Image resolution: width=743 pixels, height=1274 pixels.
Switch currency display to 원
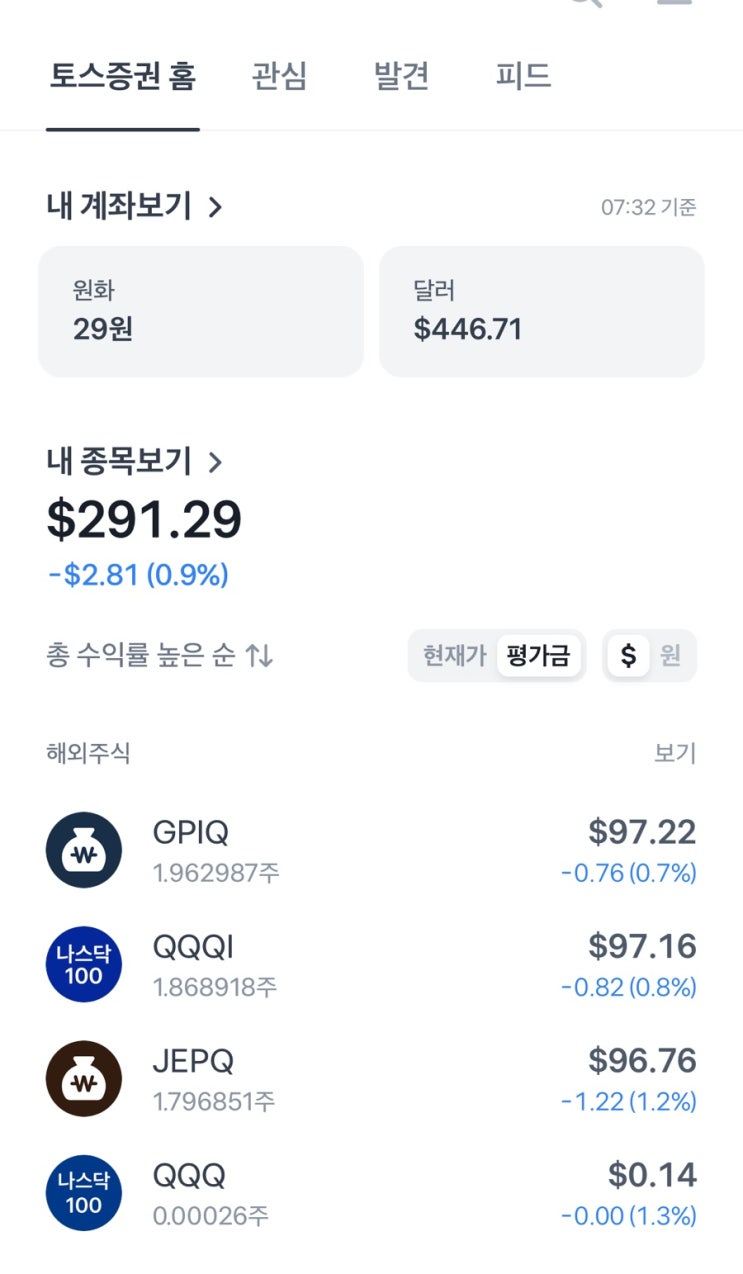pyautogui.click(x=670, y=656)
